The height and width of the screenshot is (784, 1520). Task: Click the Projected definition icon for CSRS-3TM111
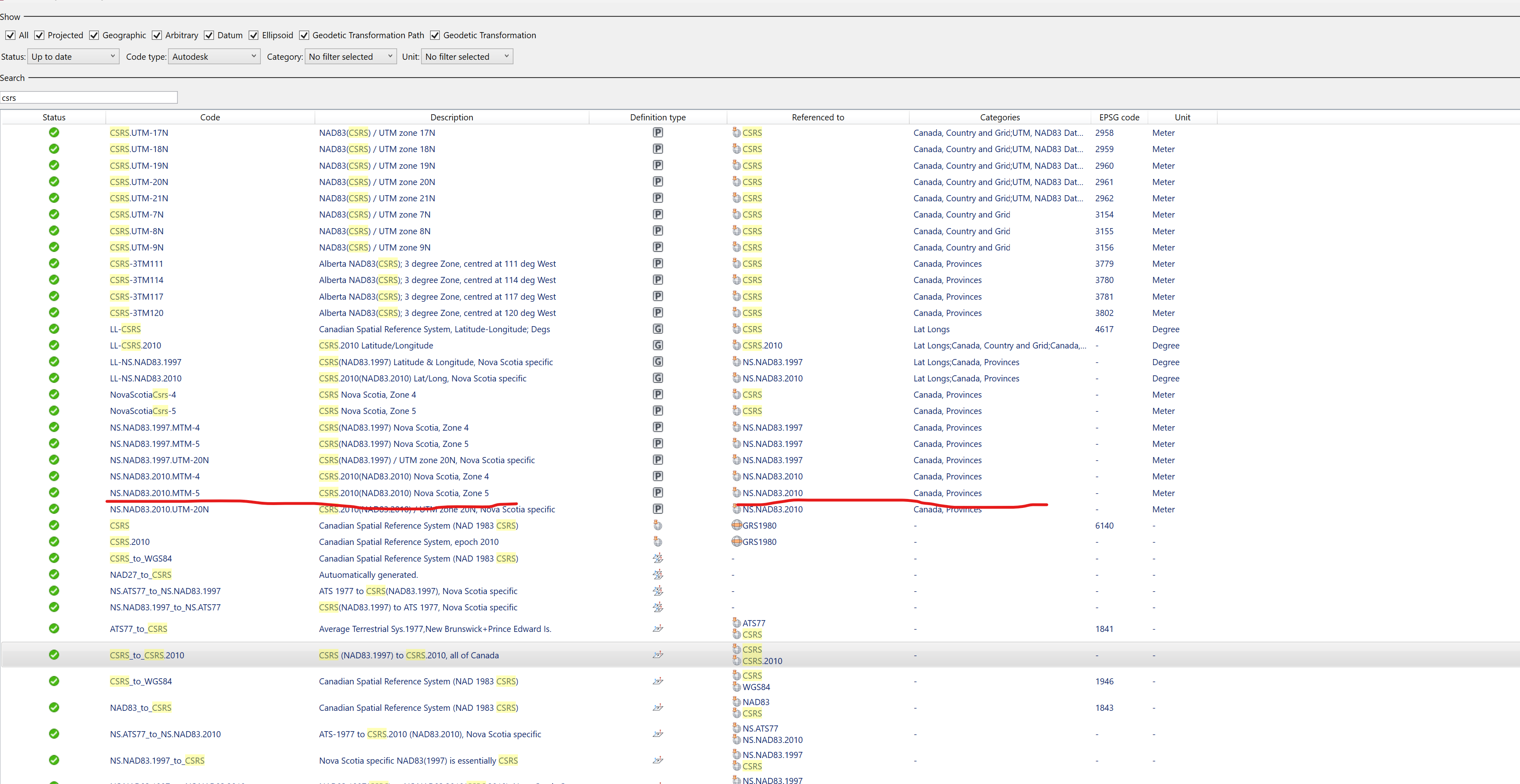tap(658, 264)
